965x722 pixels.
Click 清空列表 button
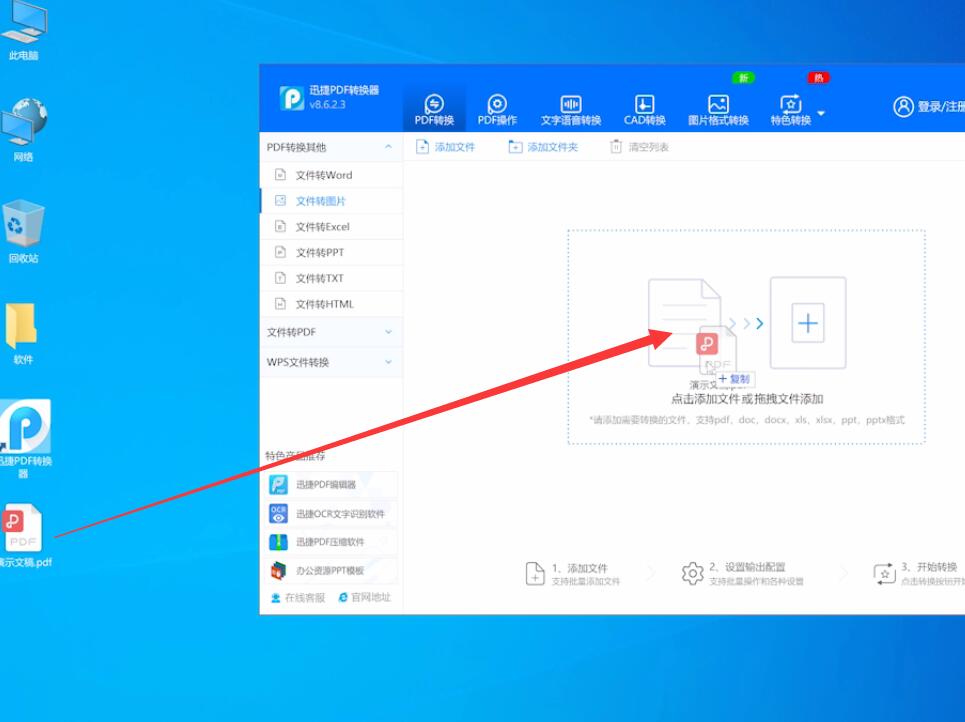639,147
